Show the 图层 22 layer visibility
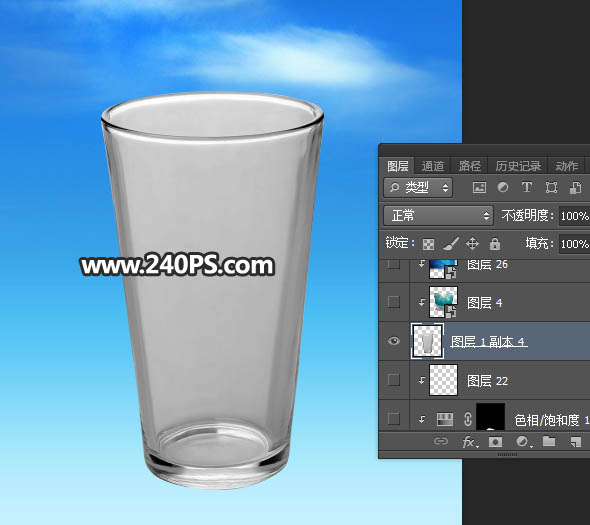This screenshot has width=590, height=525. pyautogui.click(x=394, y=380)
